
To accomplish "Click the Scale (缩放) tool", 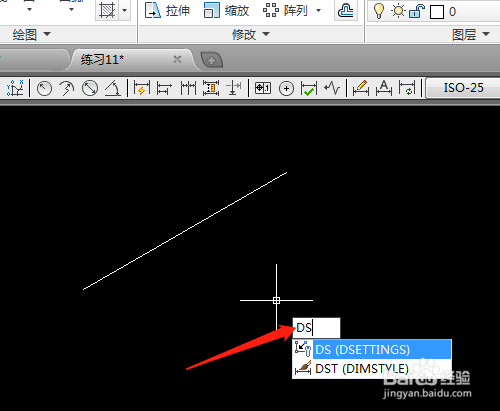I will click(226, 11).
